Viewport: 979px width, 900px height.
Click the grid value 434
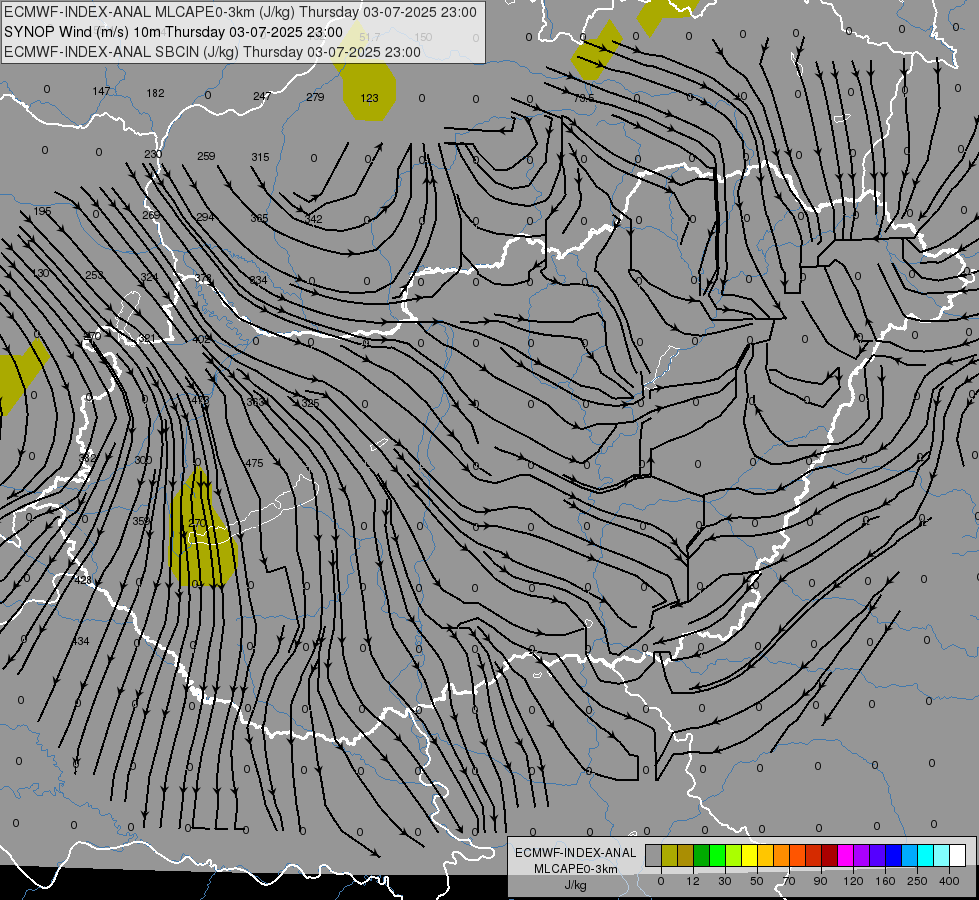click(81, 641)
